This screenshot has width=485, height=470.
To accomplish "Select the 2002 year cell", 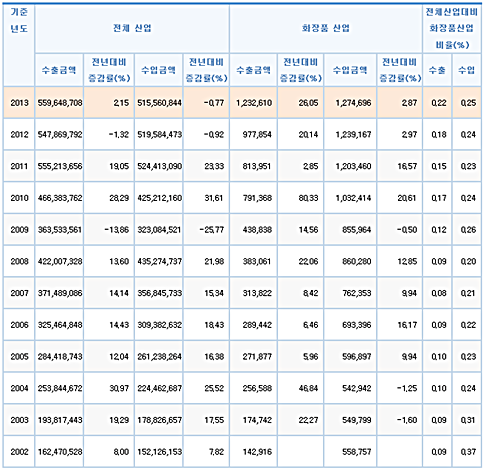I will coord(19,452).
